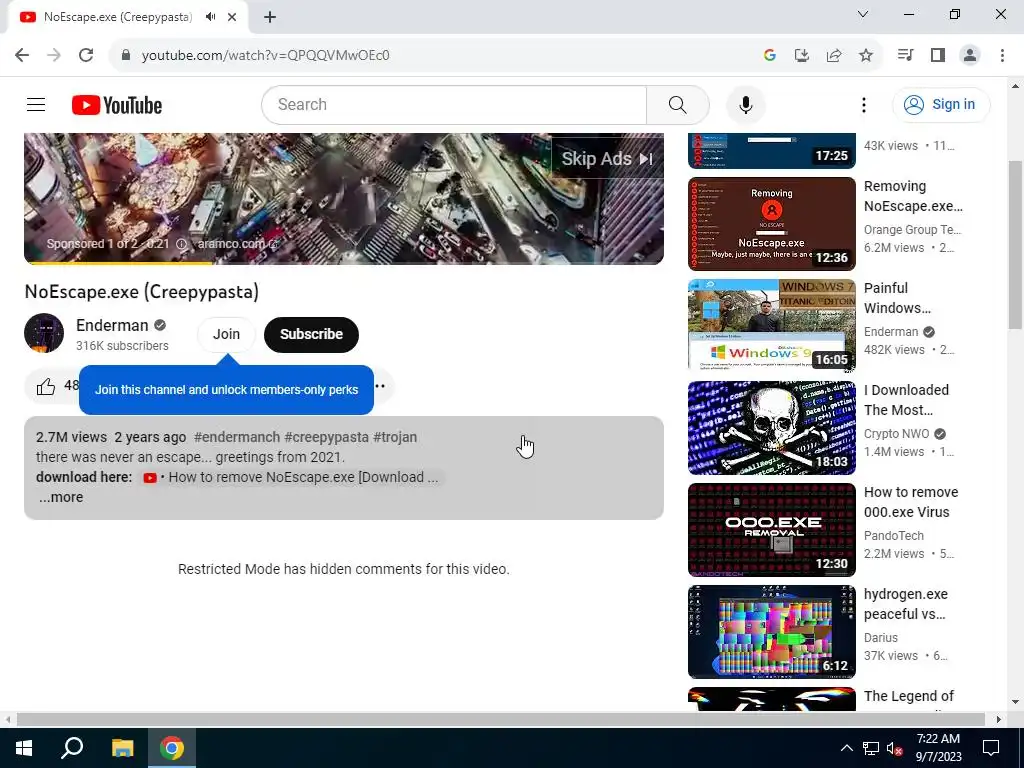This screenshot has width=1024, height=768.
Task: Open the 17:25 video thumbnail
Action: (x=771, y=151)
